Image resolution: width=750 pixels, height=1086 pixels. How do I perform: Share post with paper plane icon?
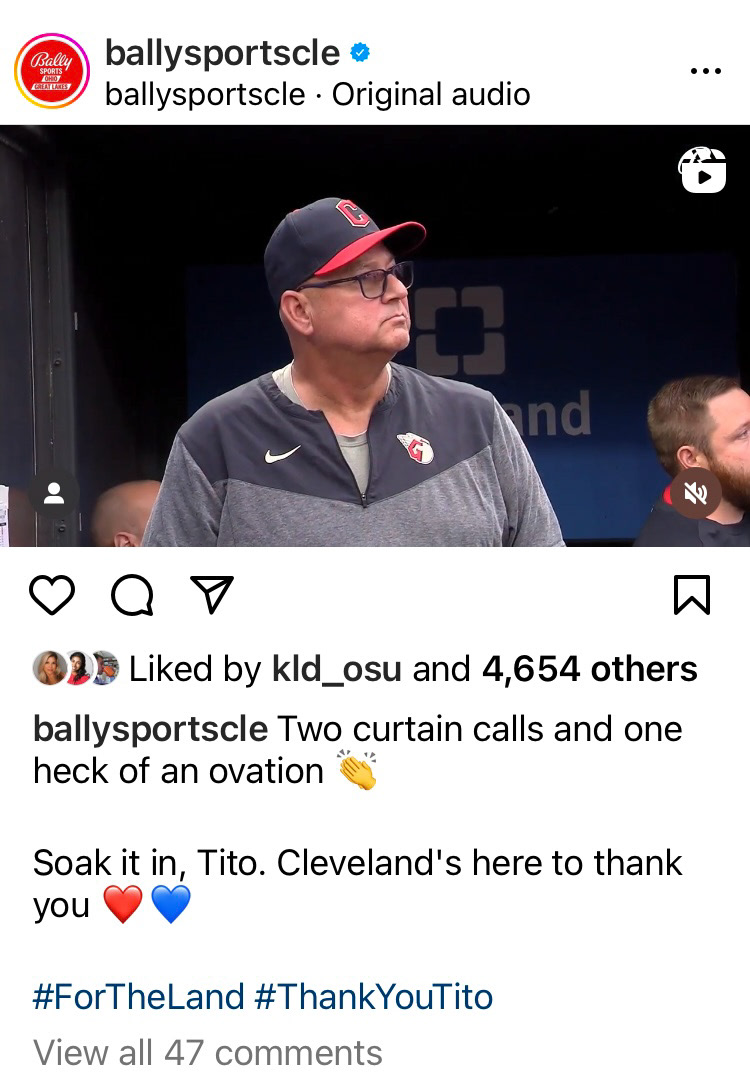[x=212, y=594]
